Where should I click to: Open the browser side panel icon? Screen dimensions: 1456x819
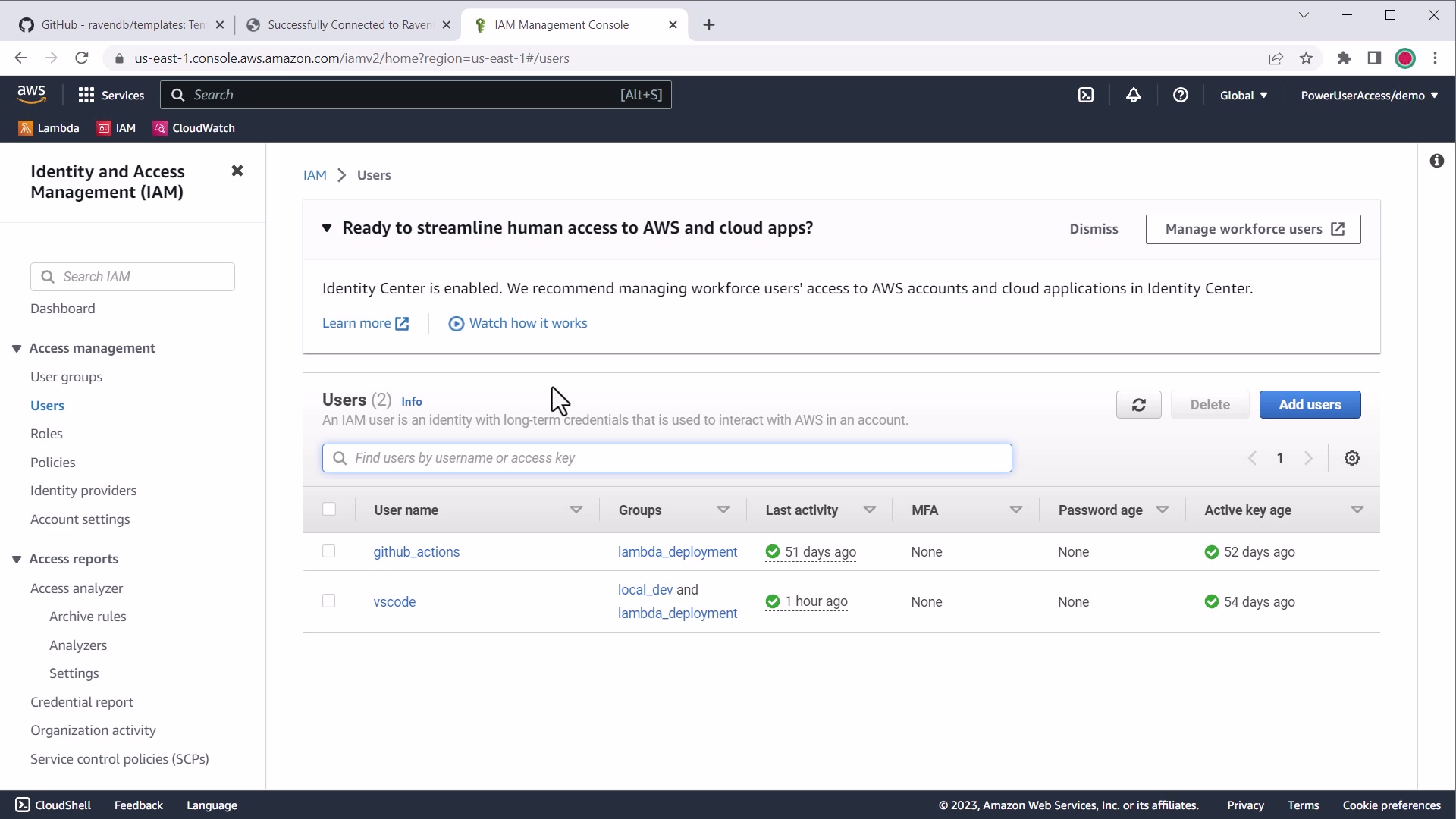click(x=1374, y=58)
